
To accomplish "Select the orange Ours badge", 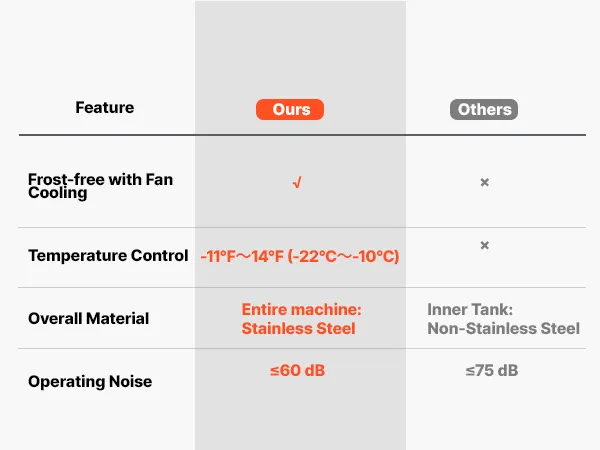I will (x=291, y=109).
